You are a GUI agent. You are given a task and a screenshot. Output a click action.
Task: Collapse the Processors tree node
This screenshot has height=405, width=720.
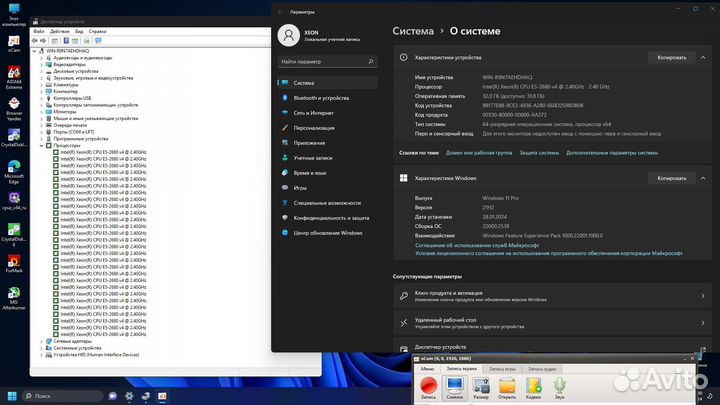(x=42, y=145)
